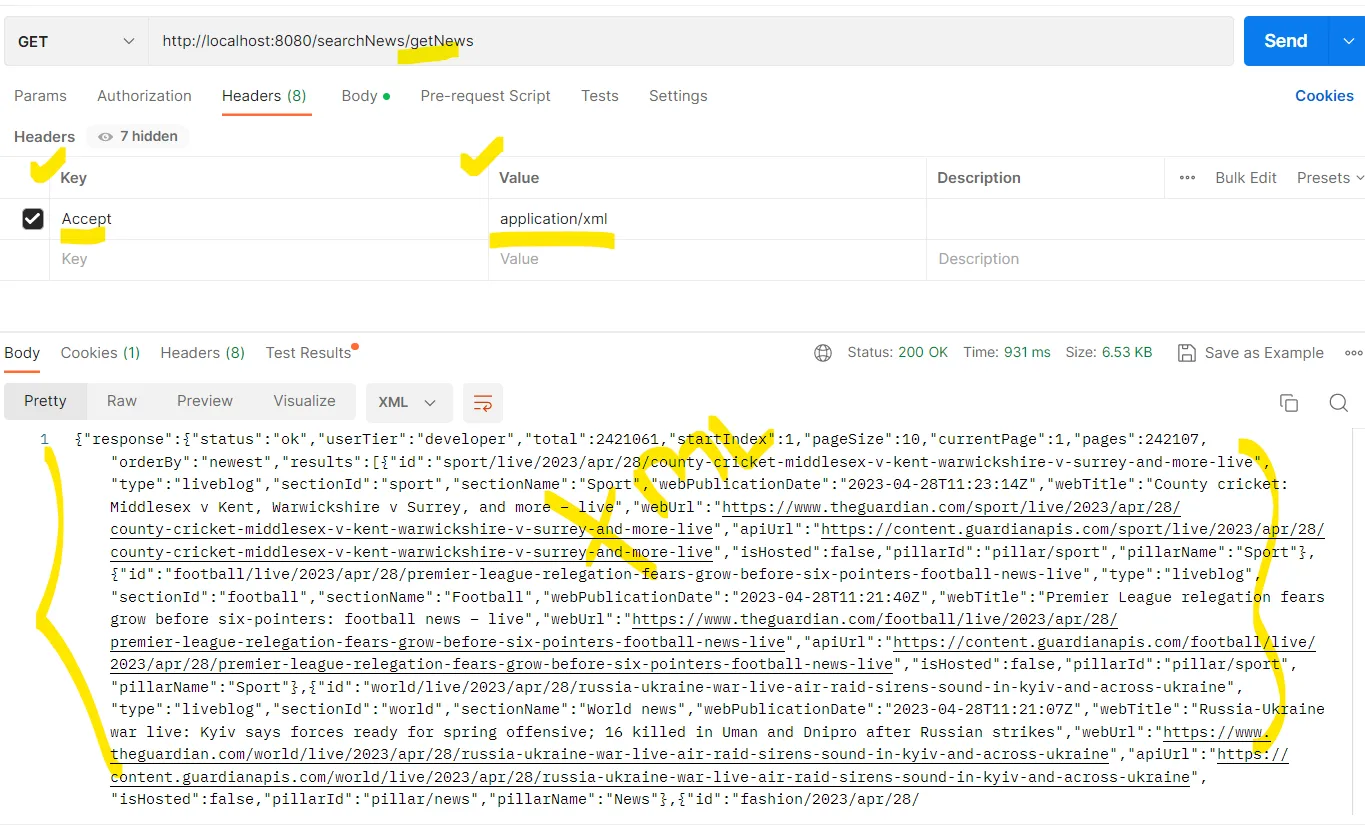Select the Pretty view mode
Screen dimensions: 1365x825
45,401
